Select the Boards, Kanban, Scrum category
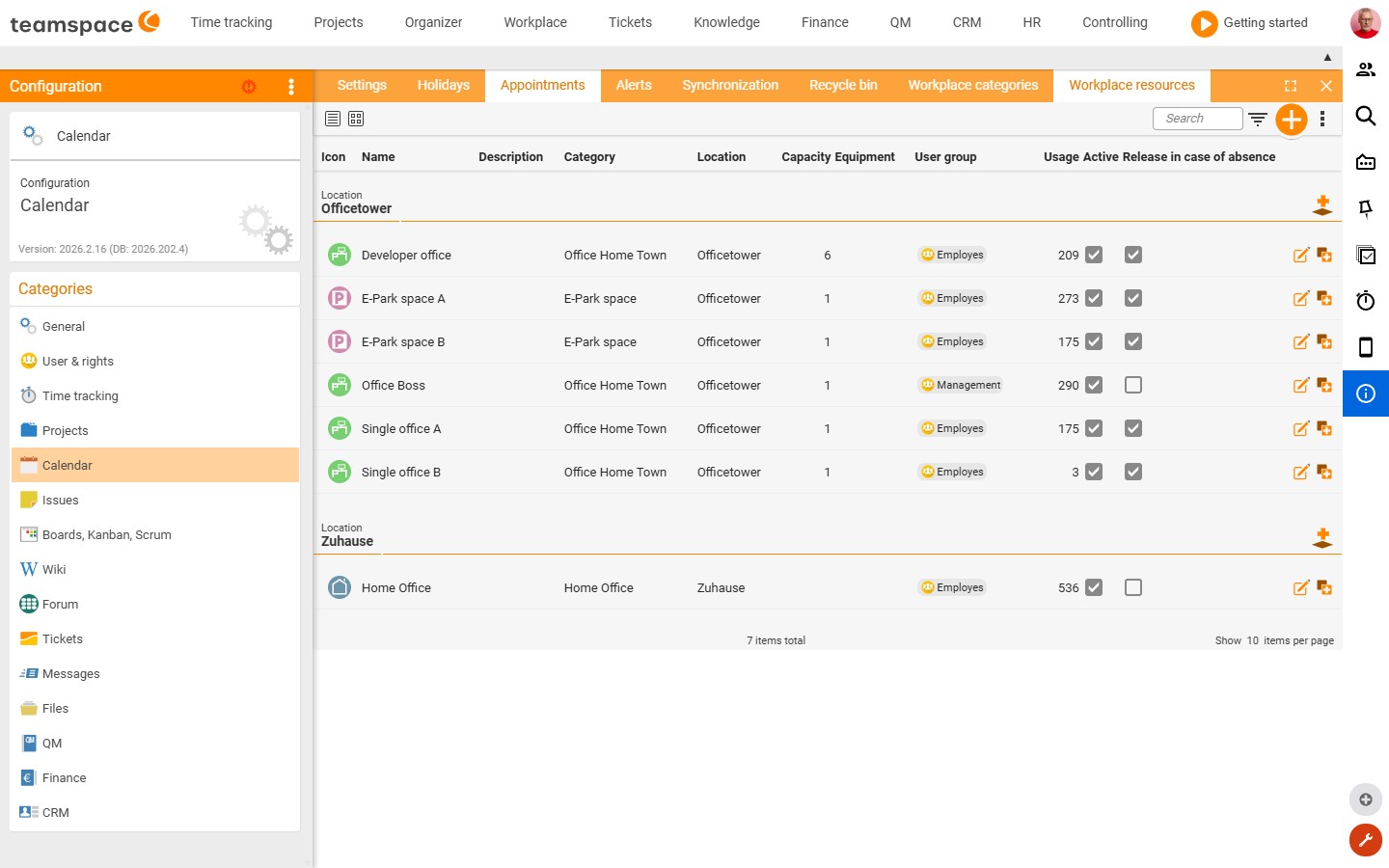 155,534
